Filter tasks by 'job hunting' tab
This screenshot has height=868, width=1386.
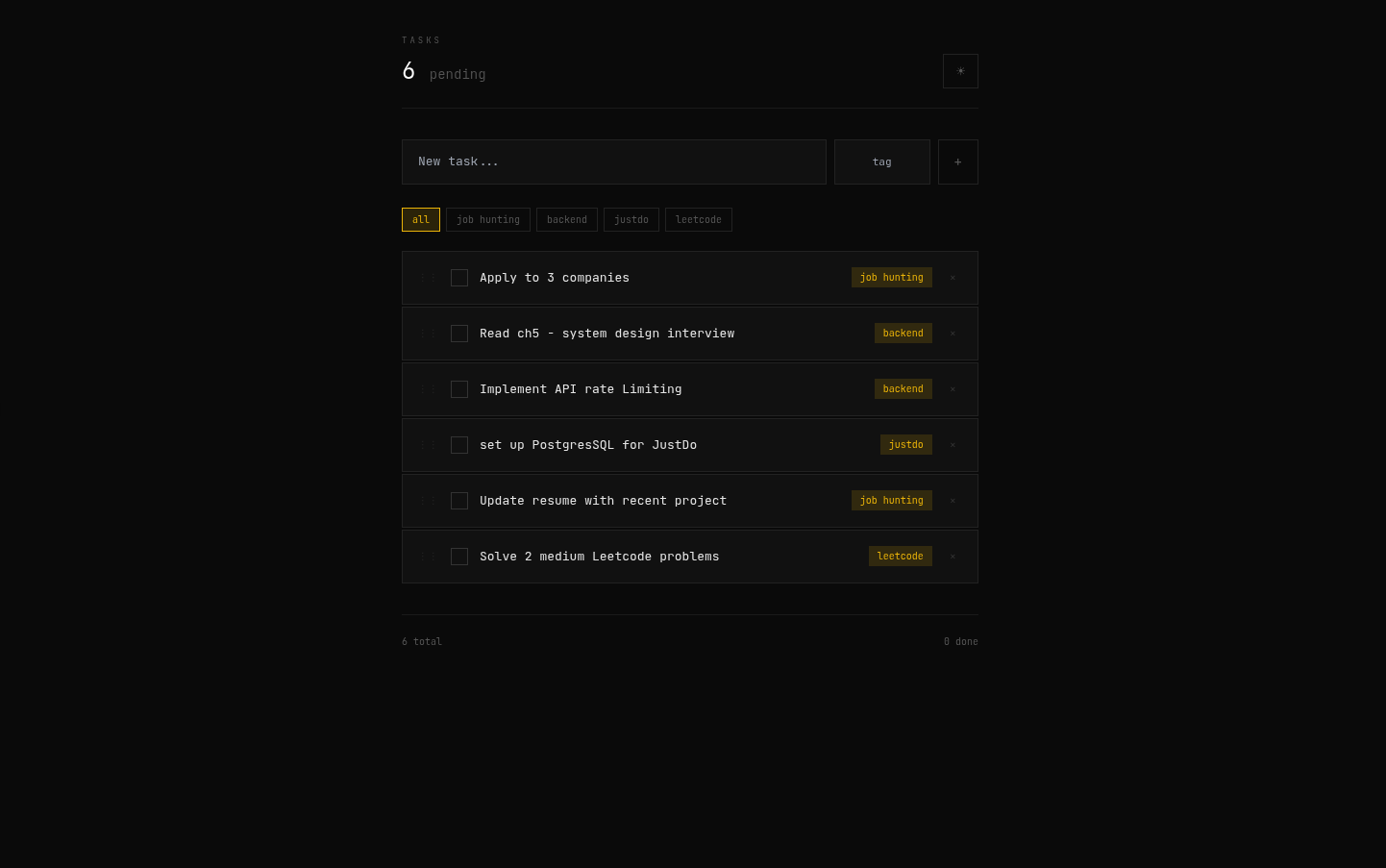click(x=487, y=220)
